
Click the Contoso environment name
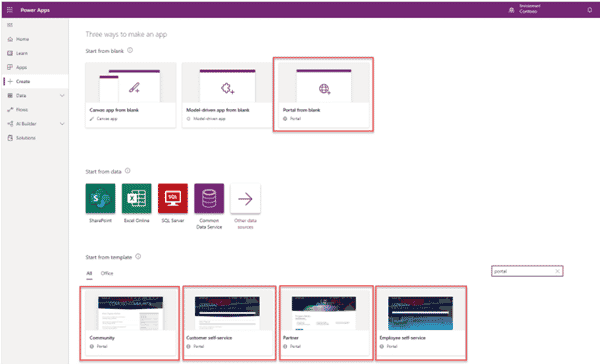click(528, 11)
